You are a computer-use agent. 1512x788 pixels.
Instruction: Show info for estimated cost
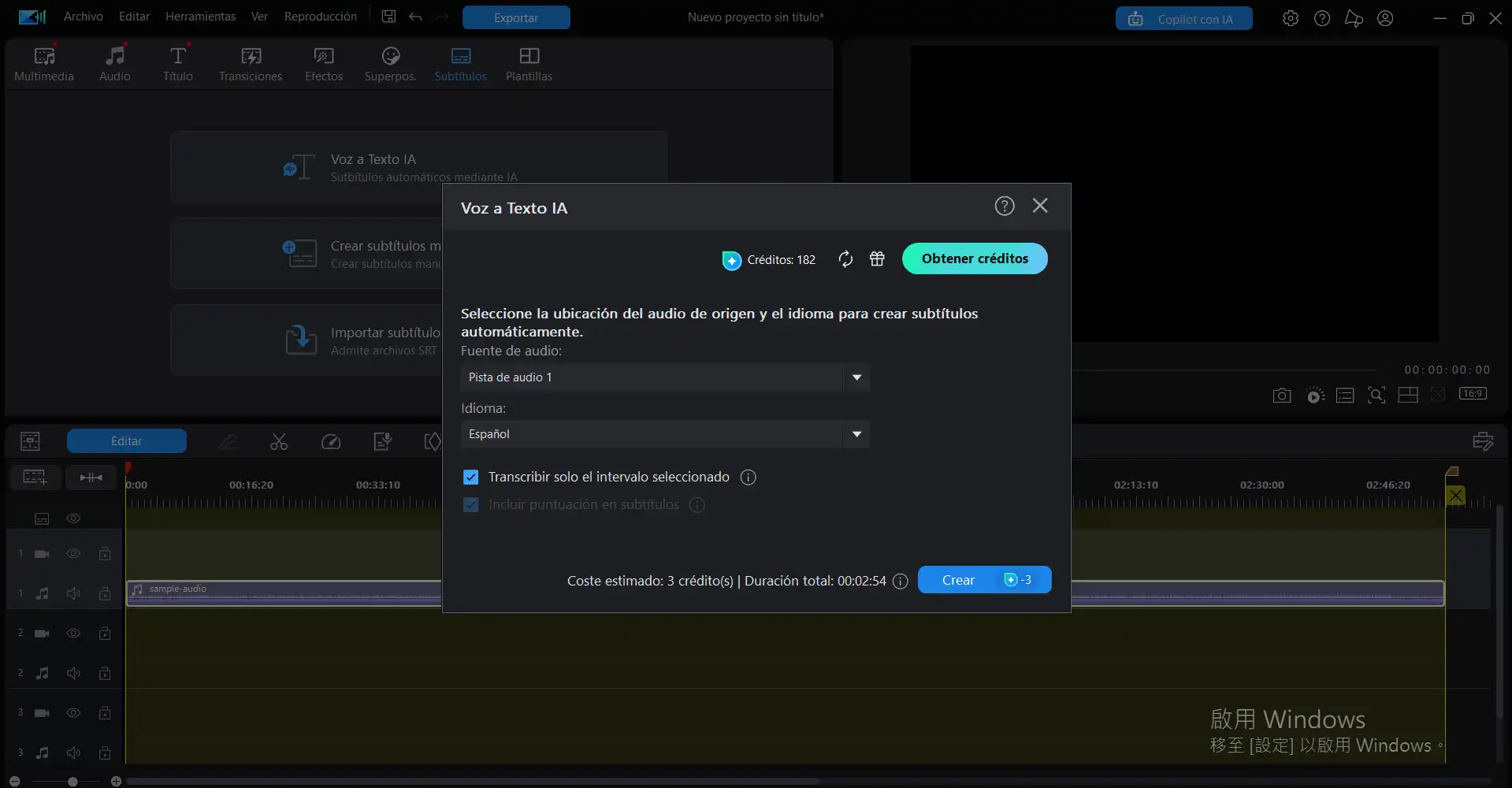(901, 582)
